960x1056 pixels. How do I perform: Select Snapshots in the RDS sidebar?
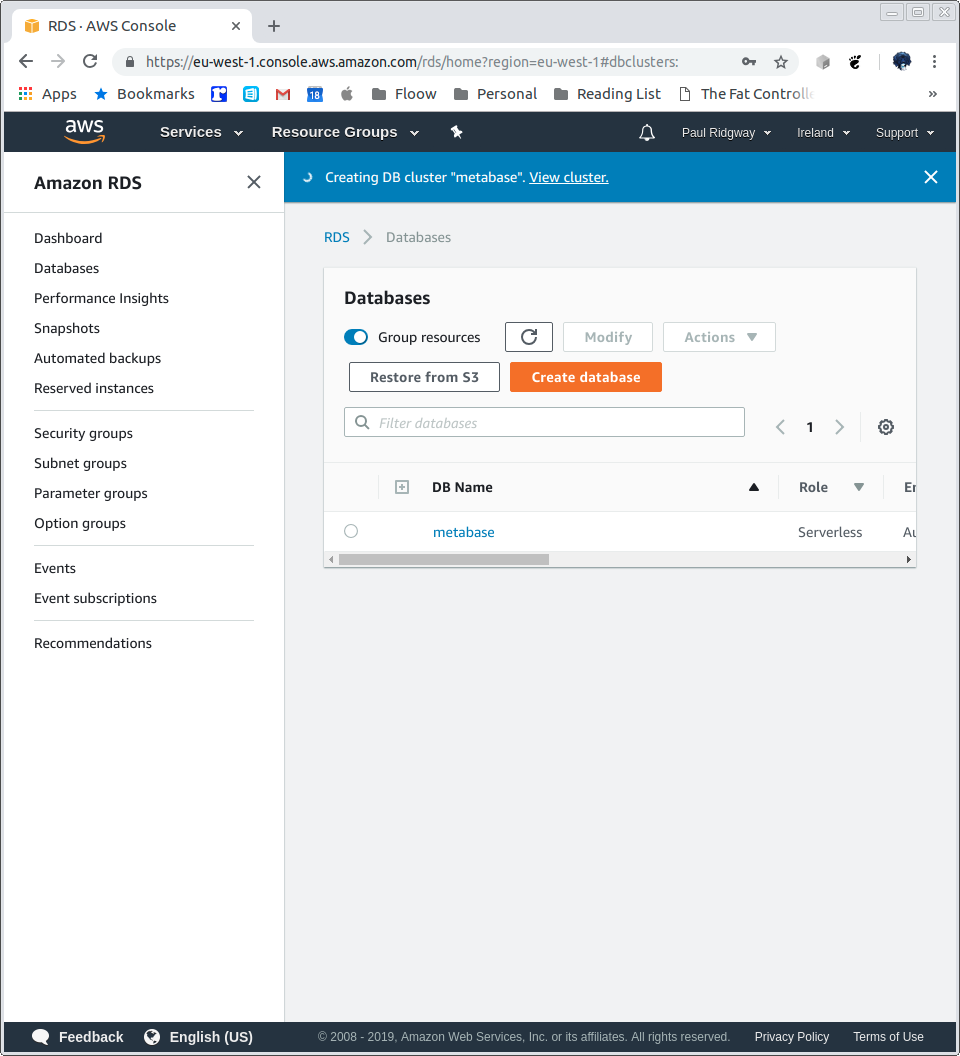click(66, 328)
